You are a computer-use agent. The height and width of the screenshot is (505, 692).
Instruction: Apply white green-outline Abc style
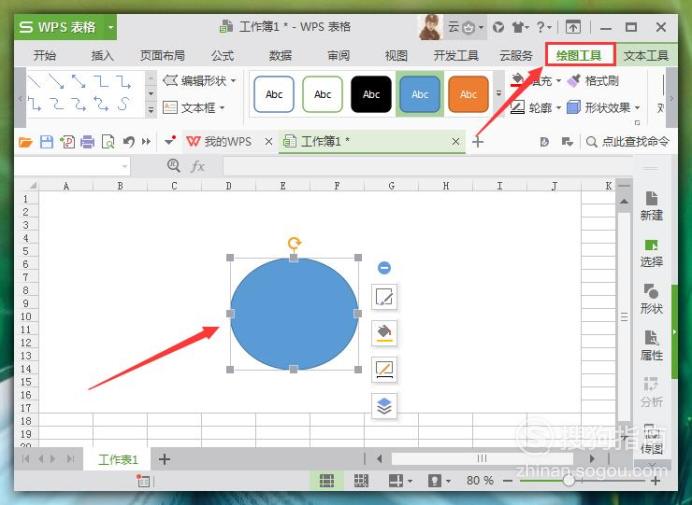(323, 94)
